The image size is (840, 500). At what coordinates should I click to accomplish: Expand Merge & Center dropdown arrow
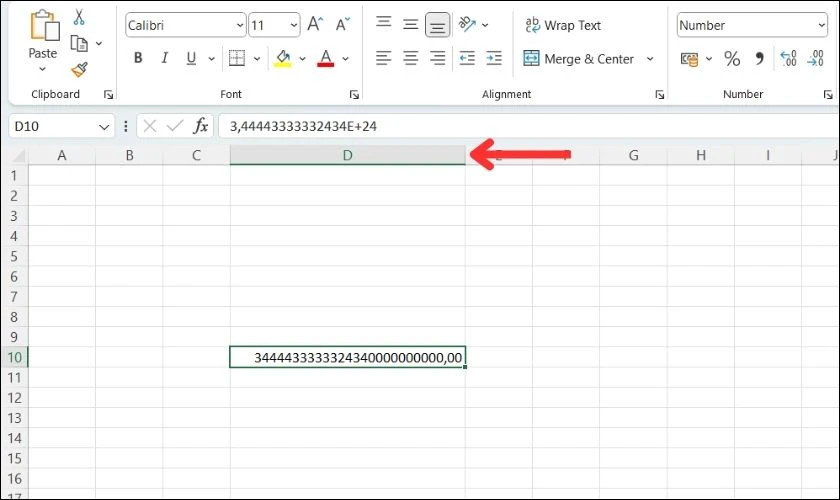tap(650, 58)
